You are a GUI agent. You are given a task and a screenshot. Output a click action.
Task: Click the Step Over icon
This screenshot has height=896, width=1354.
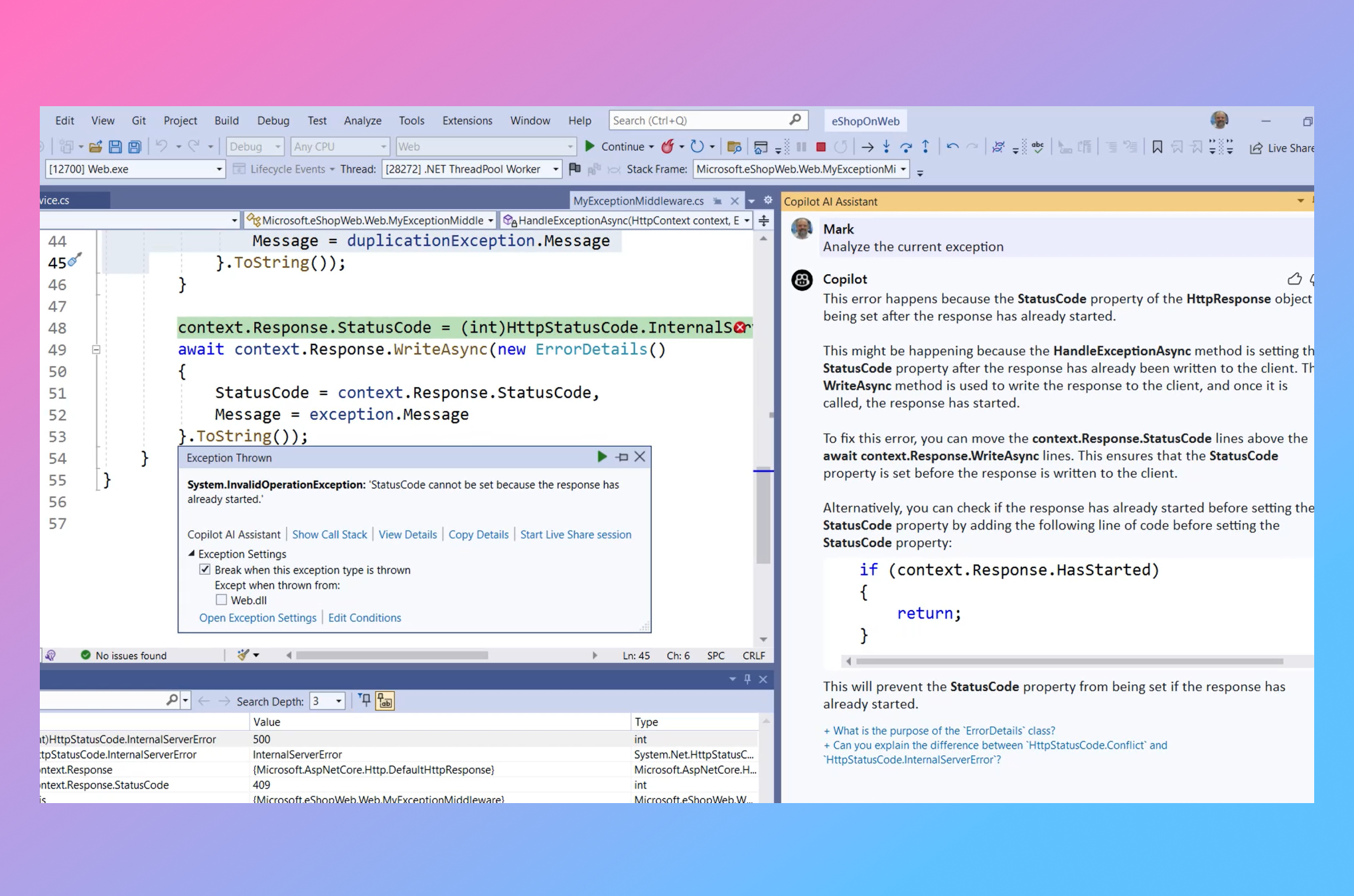click(906, 147)
